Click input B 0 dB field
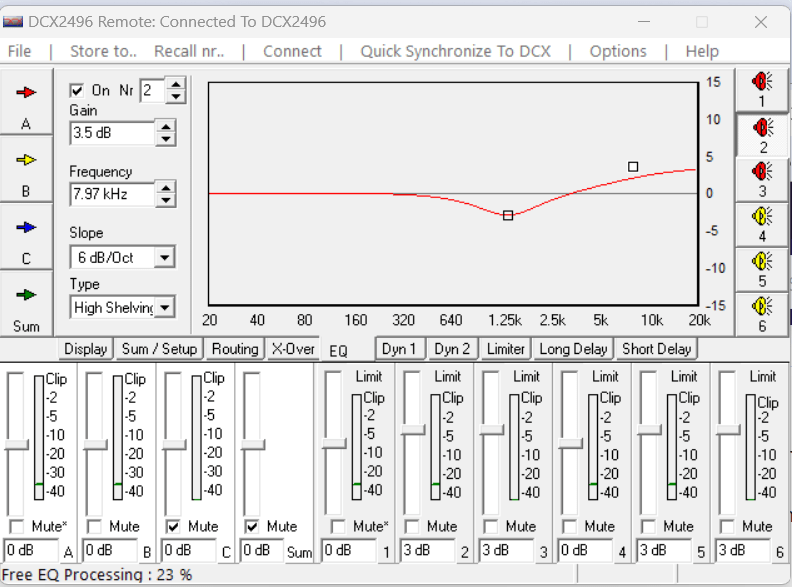 pyautogui.click(x=110, y=550)
